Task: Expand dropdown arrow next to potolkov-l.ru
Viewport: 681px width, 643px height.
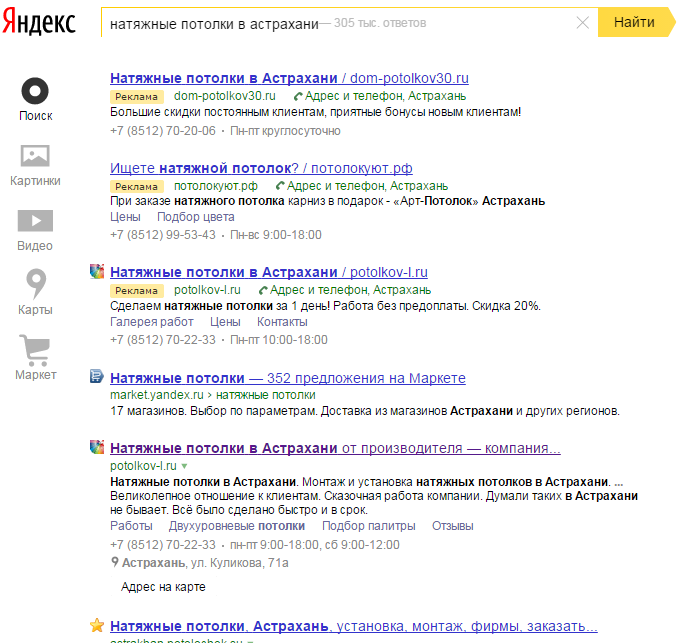Action: [184, 466]
